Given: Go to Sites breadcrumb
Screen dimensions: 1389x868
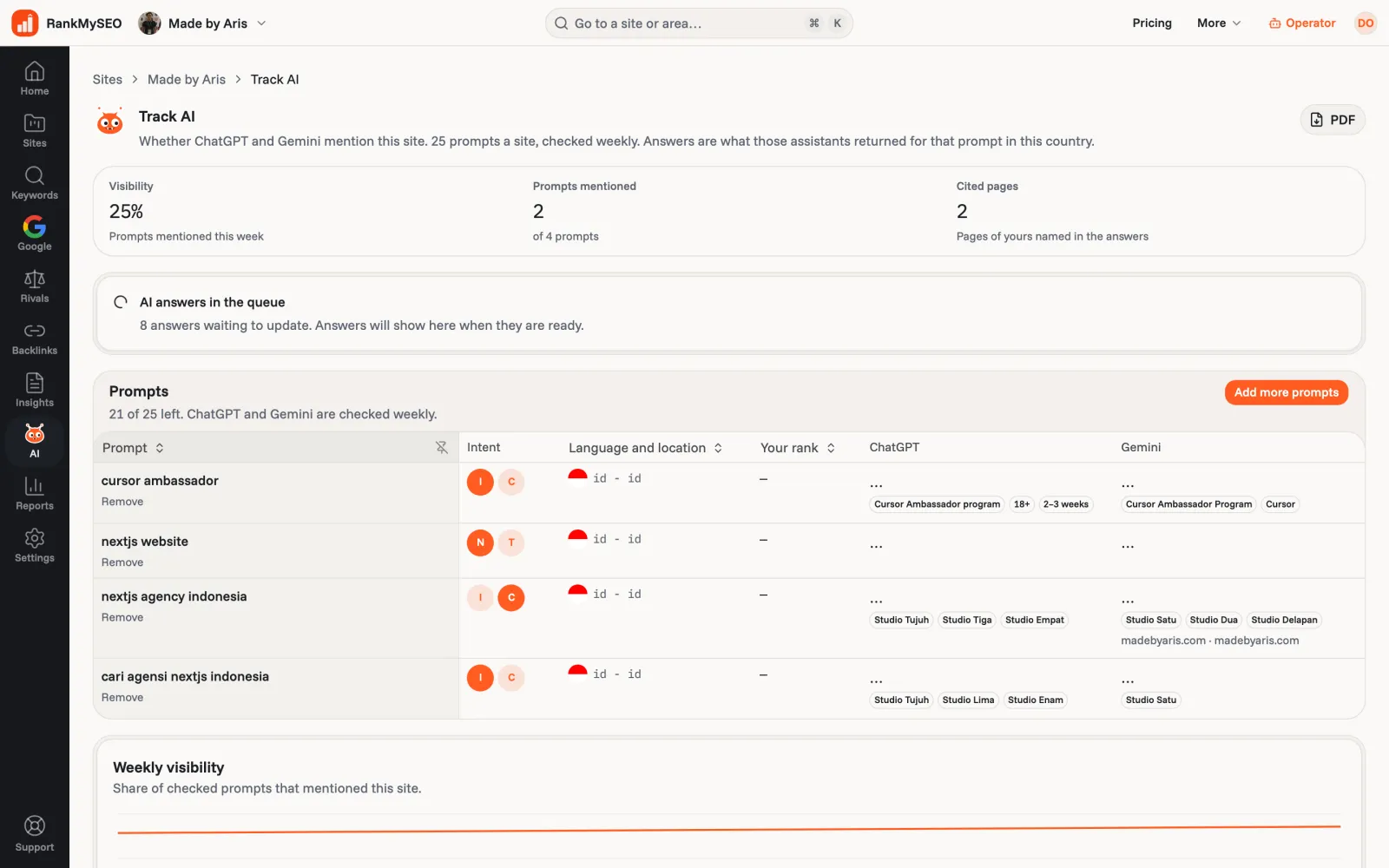Looking at the screenshot, I should [108, 80].
